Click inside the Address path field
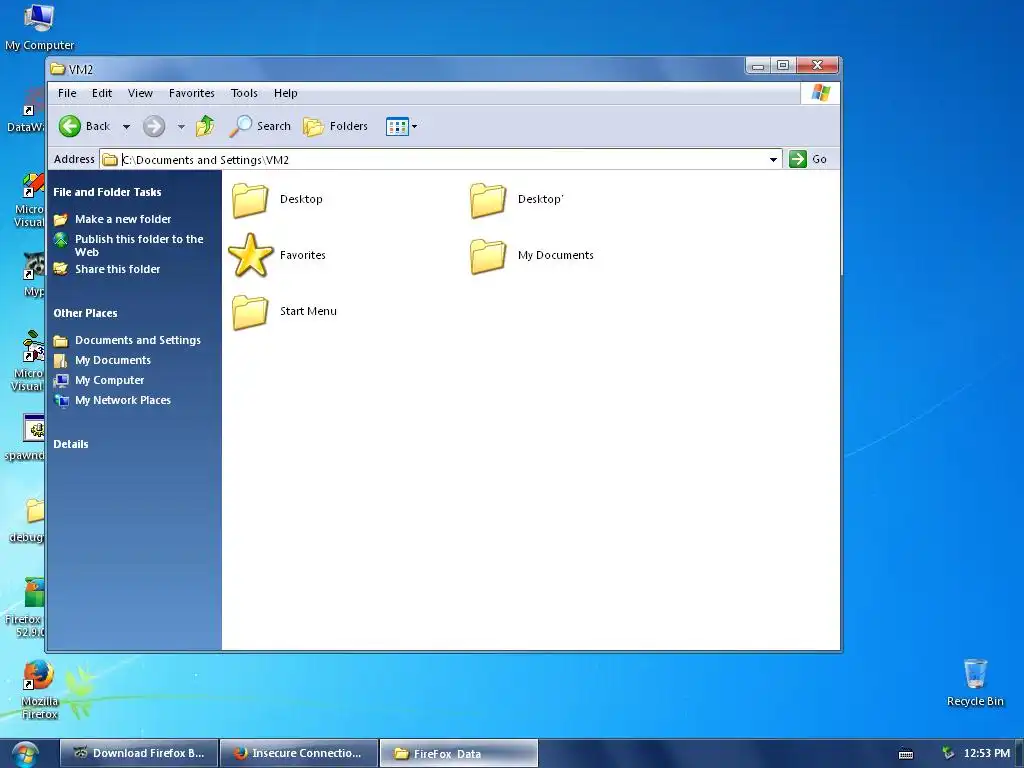The image size is (1024, 768). pos(441,159)
